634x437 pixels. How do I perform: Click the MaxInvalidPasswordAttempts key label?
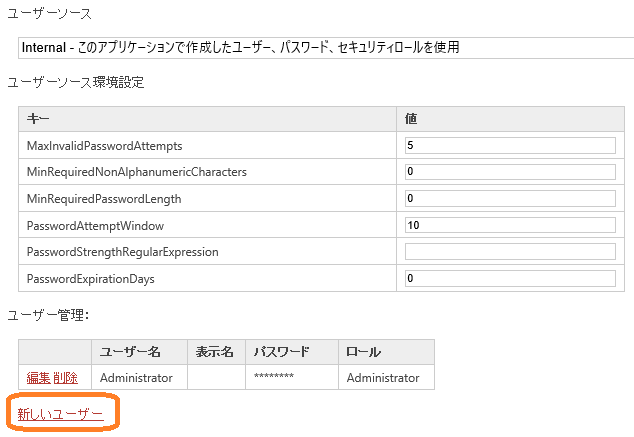click(104, 146)
